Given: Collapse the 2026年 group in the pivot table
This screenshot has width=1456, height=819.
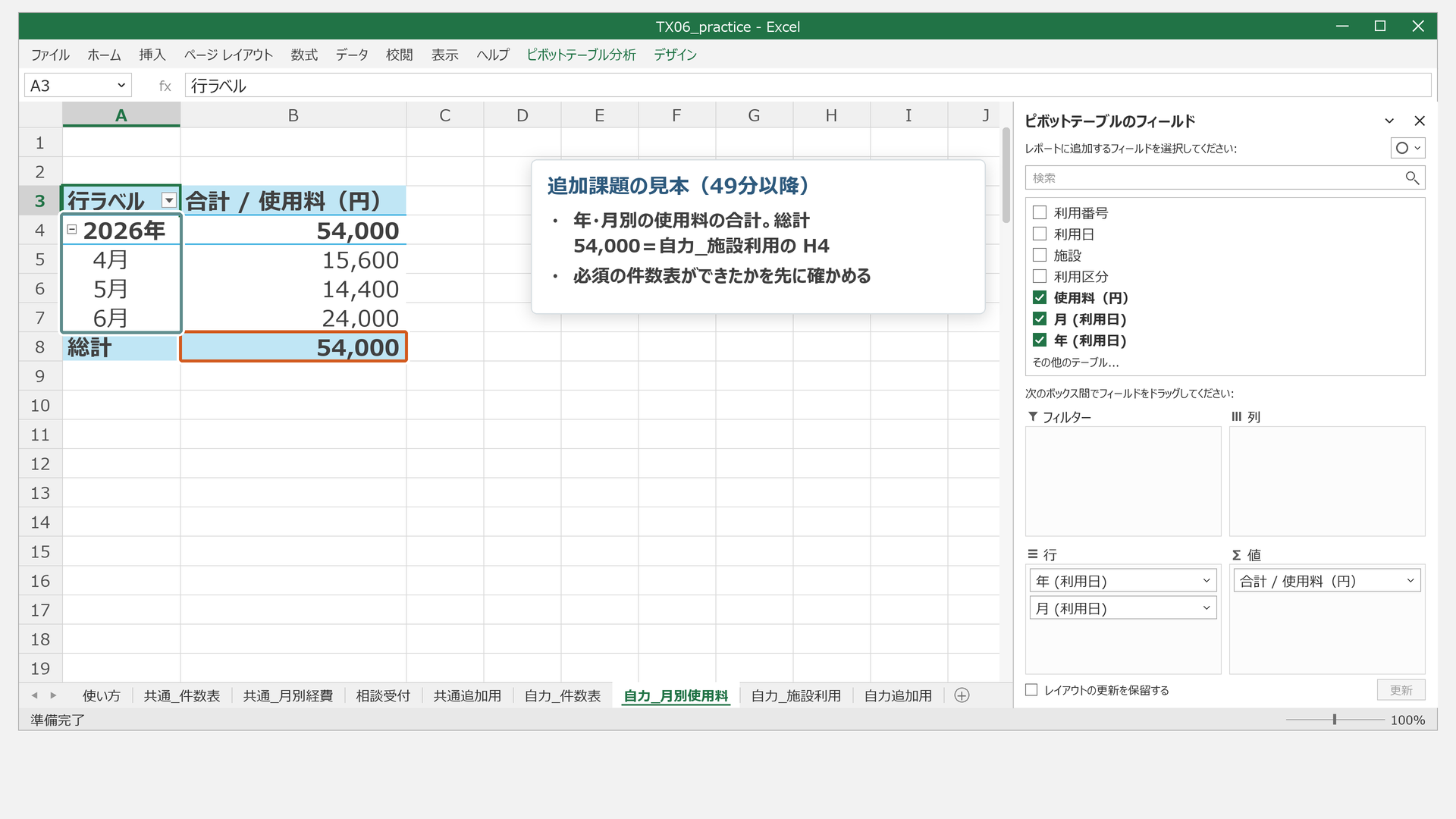Looking at the screenshot, I should pos(72,230).
